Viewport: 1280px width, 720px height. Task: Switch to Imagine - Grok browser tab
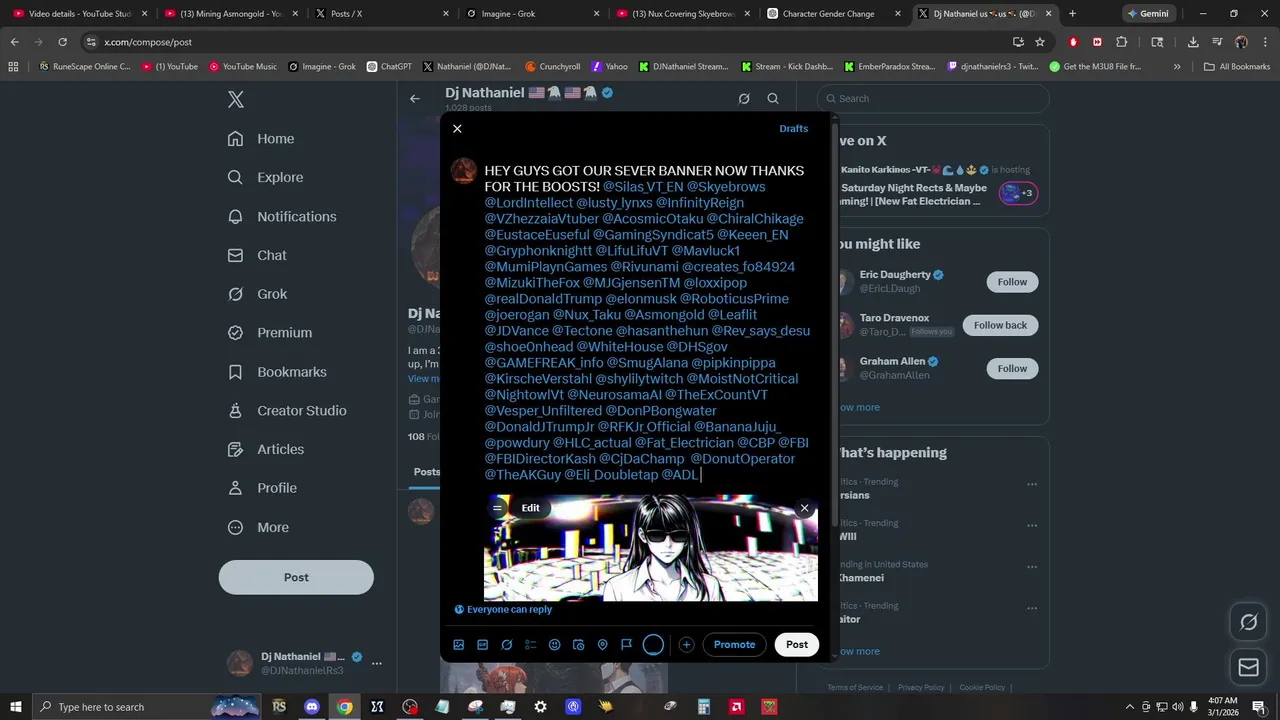[x=532, y=14]
